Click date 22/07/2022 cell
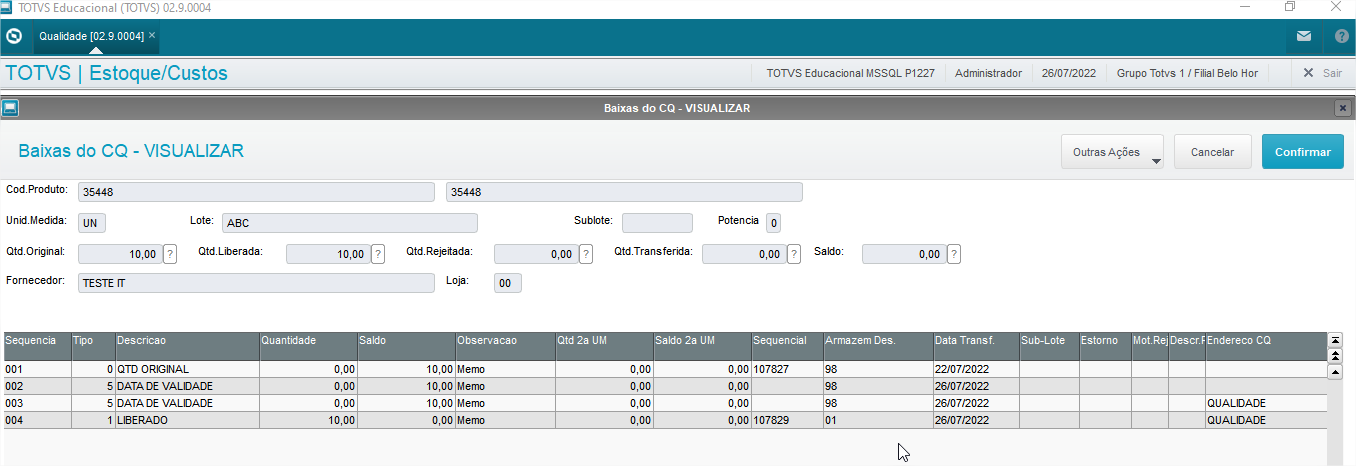Image resolution: width=1356 pixels, height=466 pixels. [x=975, y=369]
